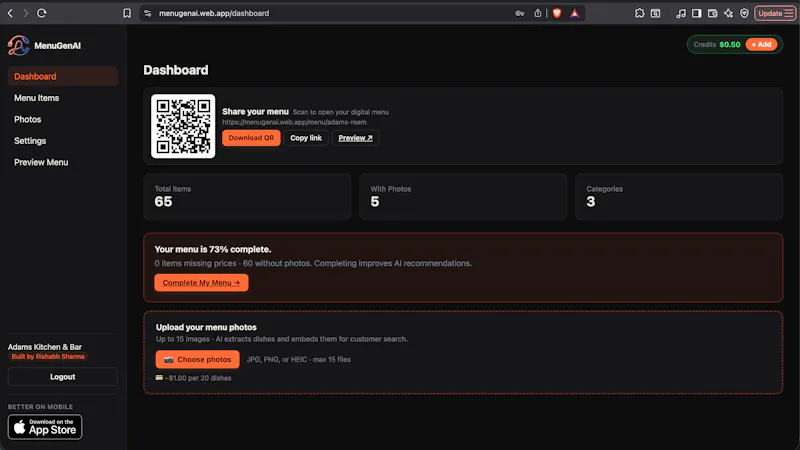This screenshot has height=450, width=800.
Task: Click the camera icon on Choose photos
Action: (168, 360)
